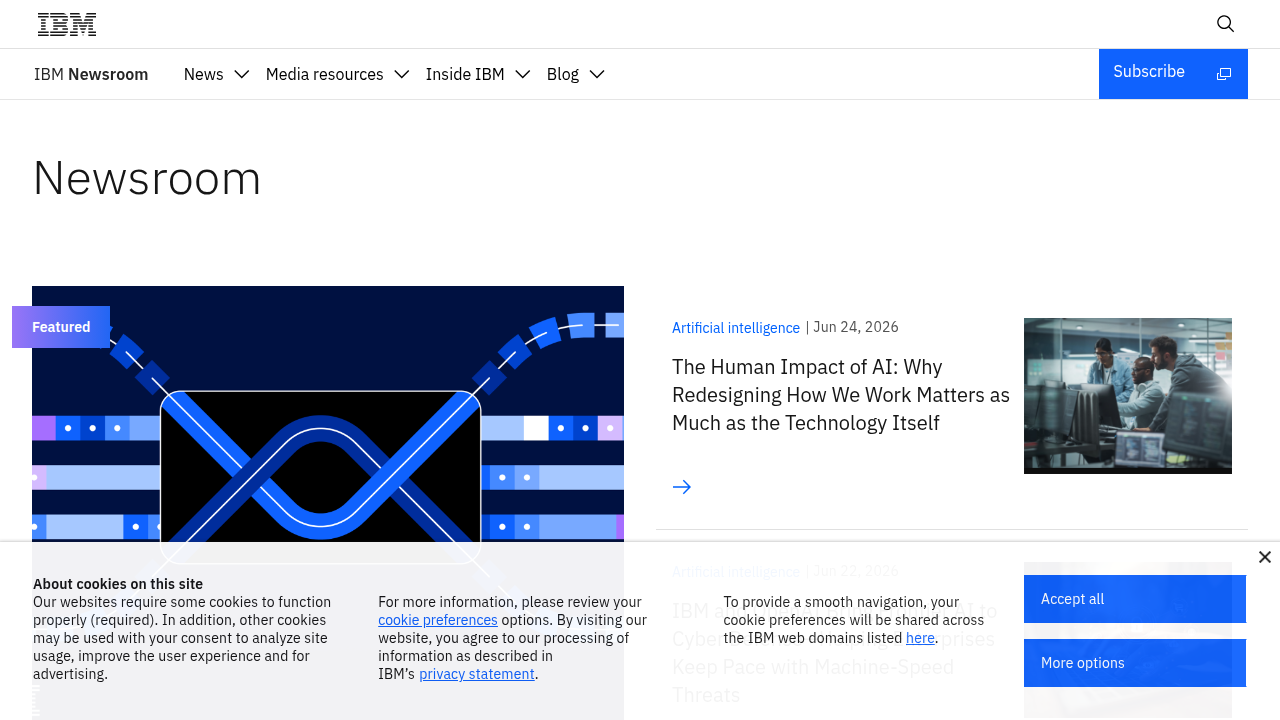Click 'About cookies on this site' heading
The width and height of the screenshot is (1280, 720).
pos(118,584)
